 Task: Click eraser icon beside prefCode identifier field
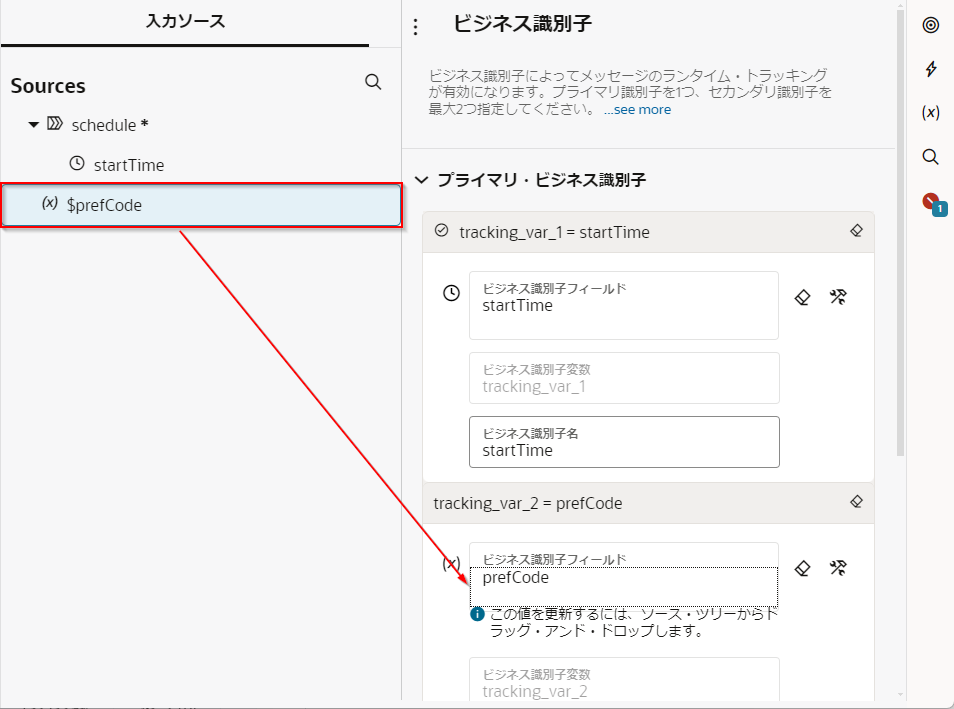click(801, 568)
